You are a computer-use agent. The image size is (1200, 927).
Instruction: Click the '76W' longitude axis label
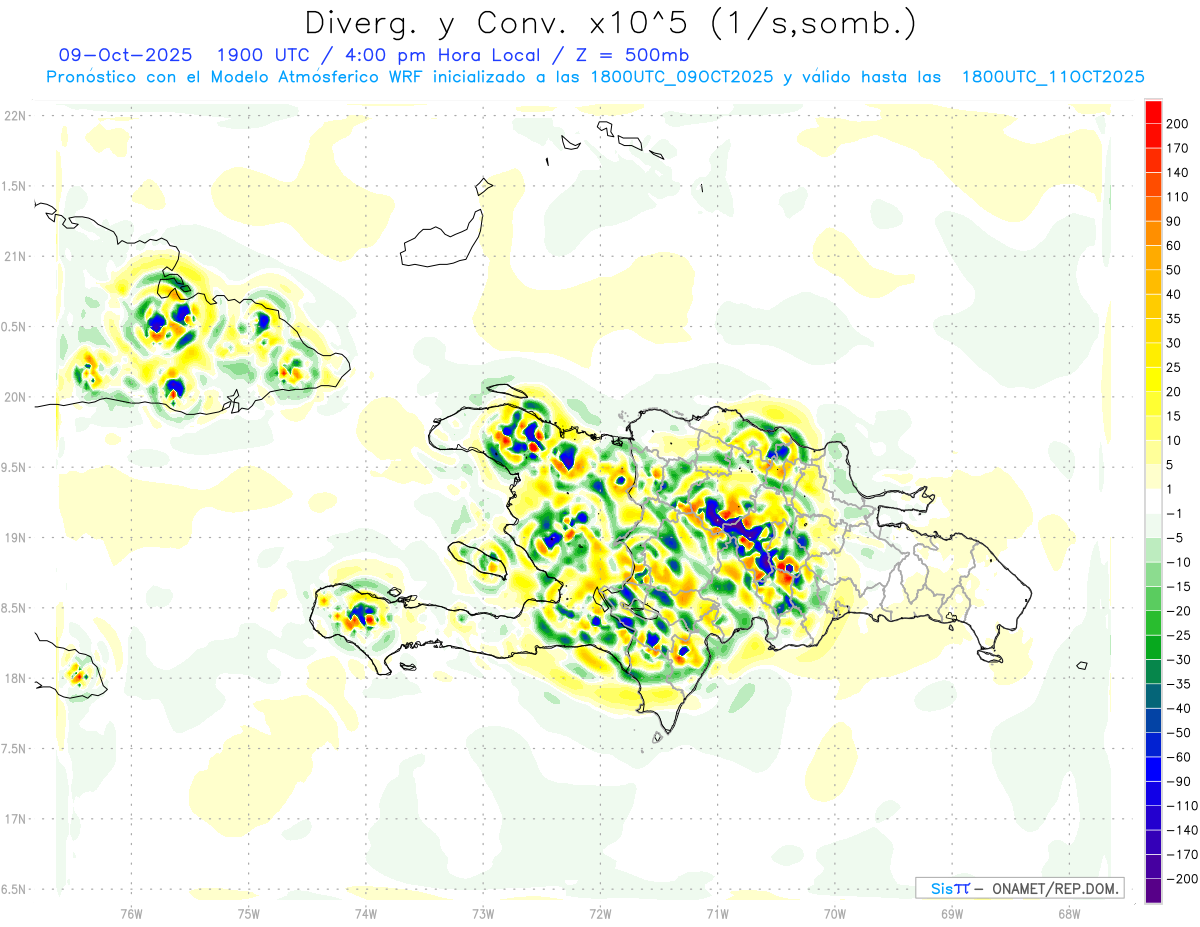point(131,912)
